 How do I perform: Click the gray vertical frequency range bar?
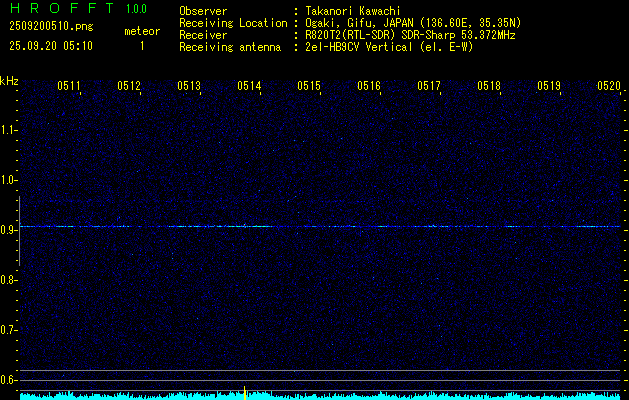point(19,231)
